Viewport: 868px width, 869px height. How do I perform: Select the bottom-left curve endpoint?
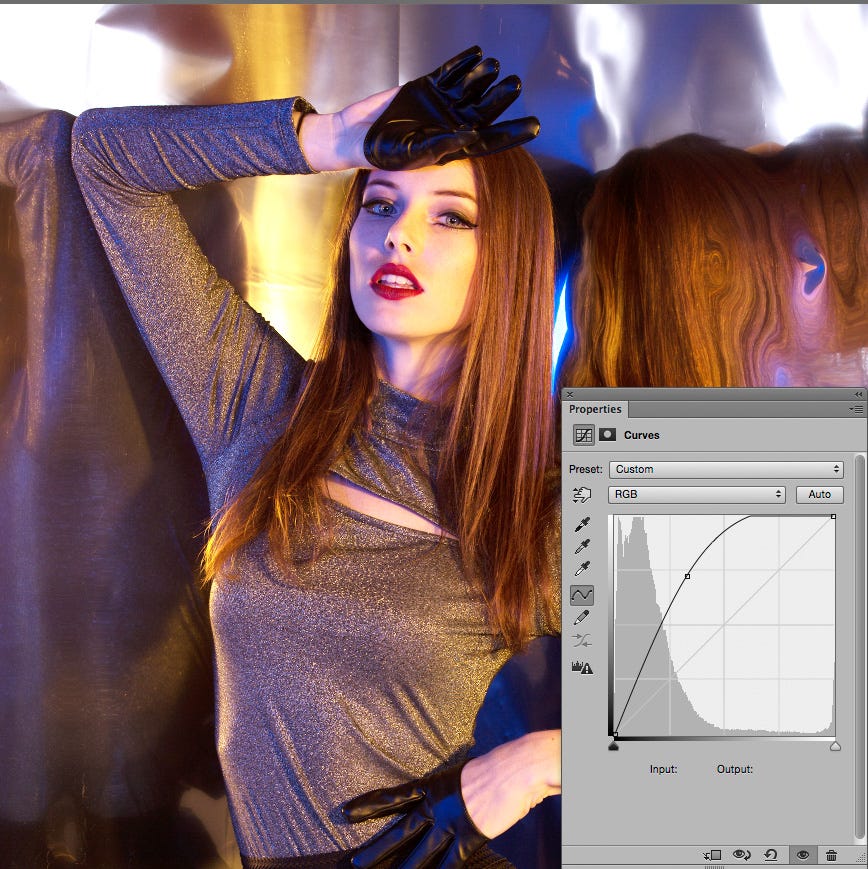[x=615, y=734]
